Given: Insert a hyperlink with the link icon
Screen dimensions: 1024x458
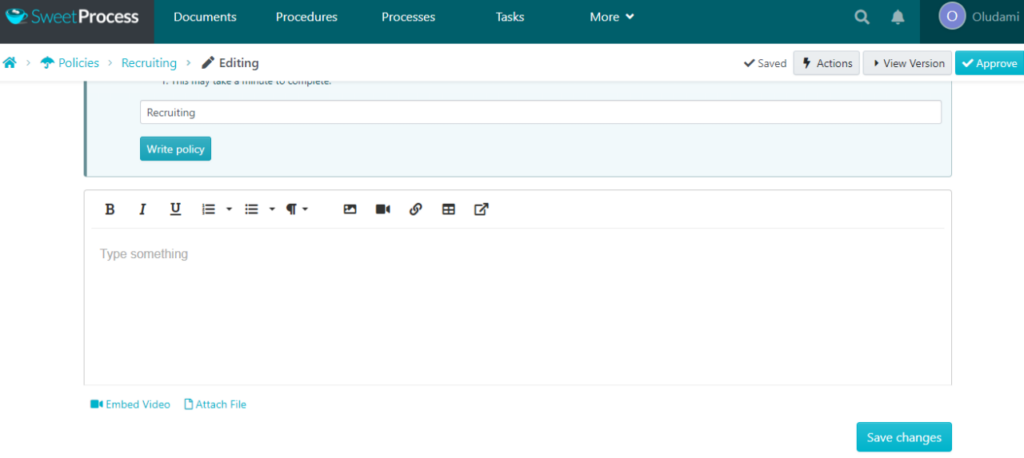Looking at the screenshot, I should click(416, 209).
